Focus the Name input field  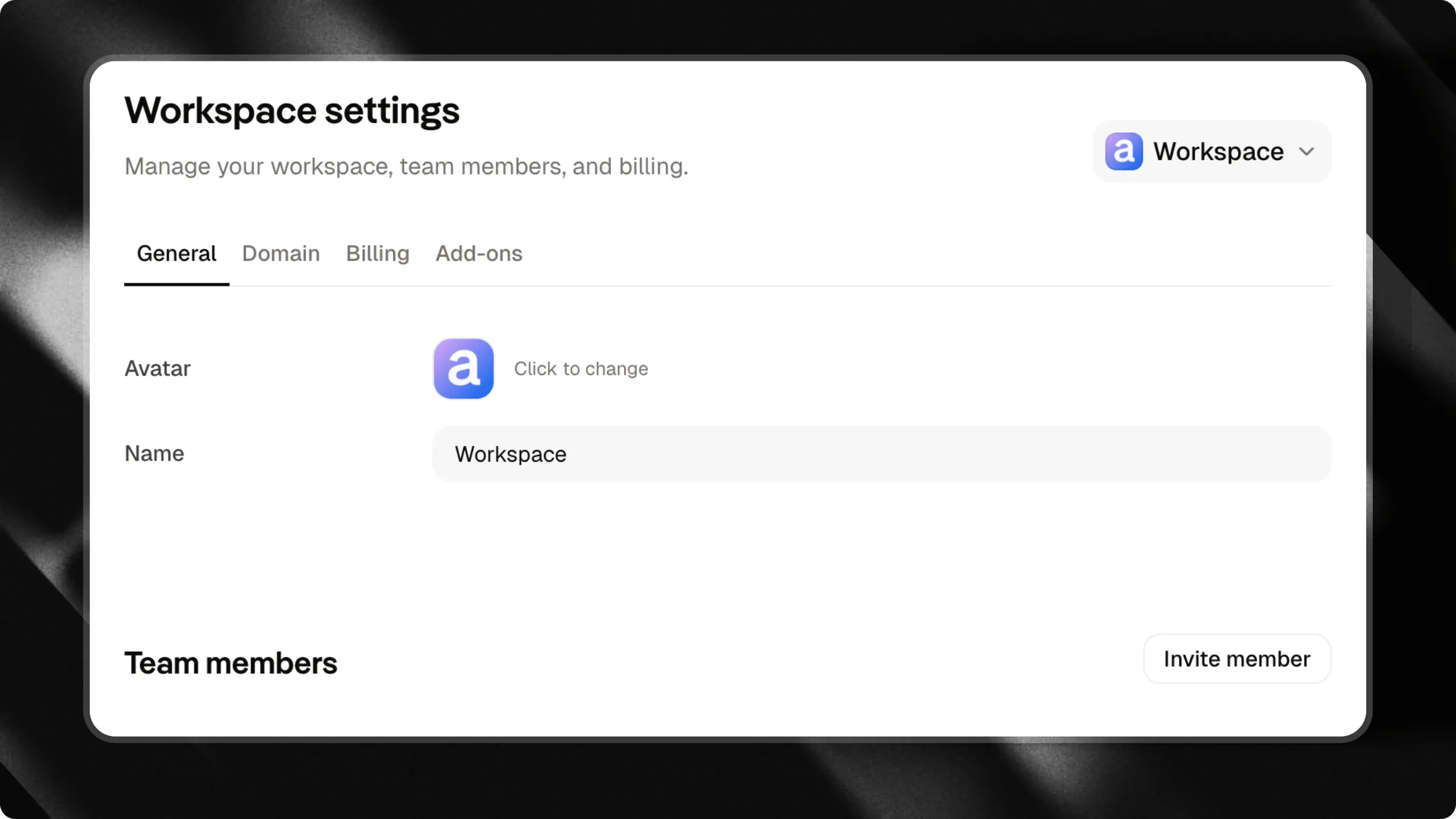click(x=882, y=454)
